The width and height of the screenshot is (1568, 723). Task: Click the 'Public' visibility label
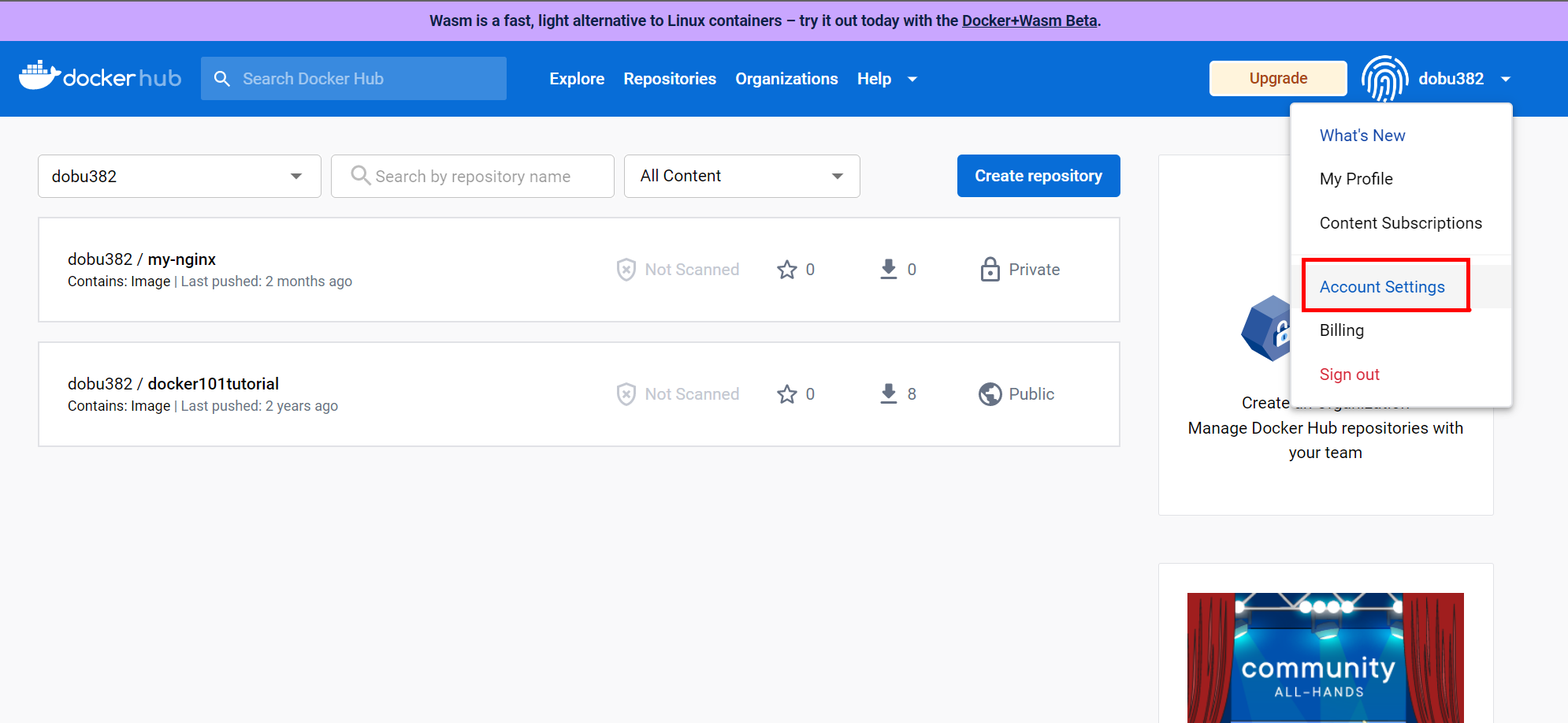(x=1031, y=394)
